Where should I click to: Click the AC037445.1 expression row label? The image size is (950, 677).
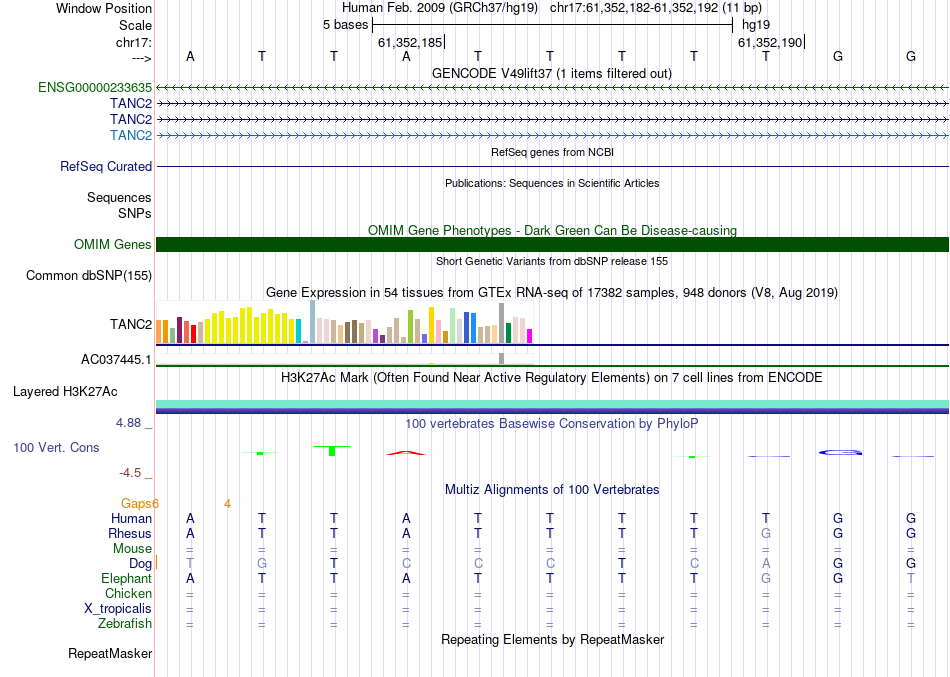[116, 359]
